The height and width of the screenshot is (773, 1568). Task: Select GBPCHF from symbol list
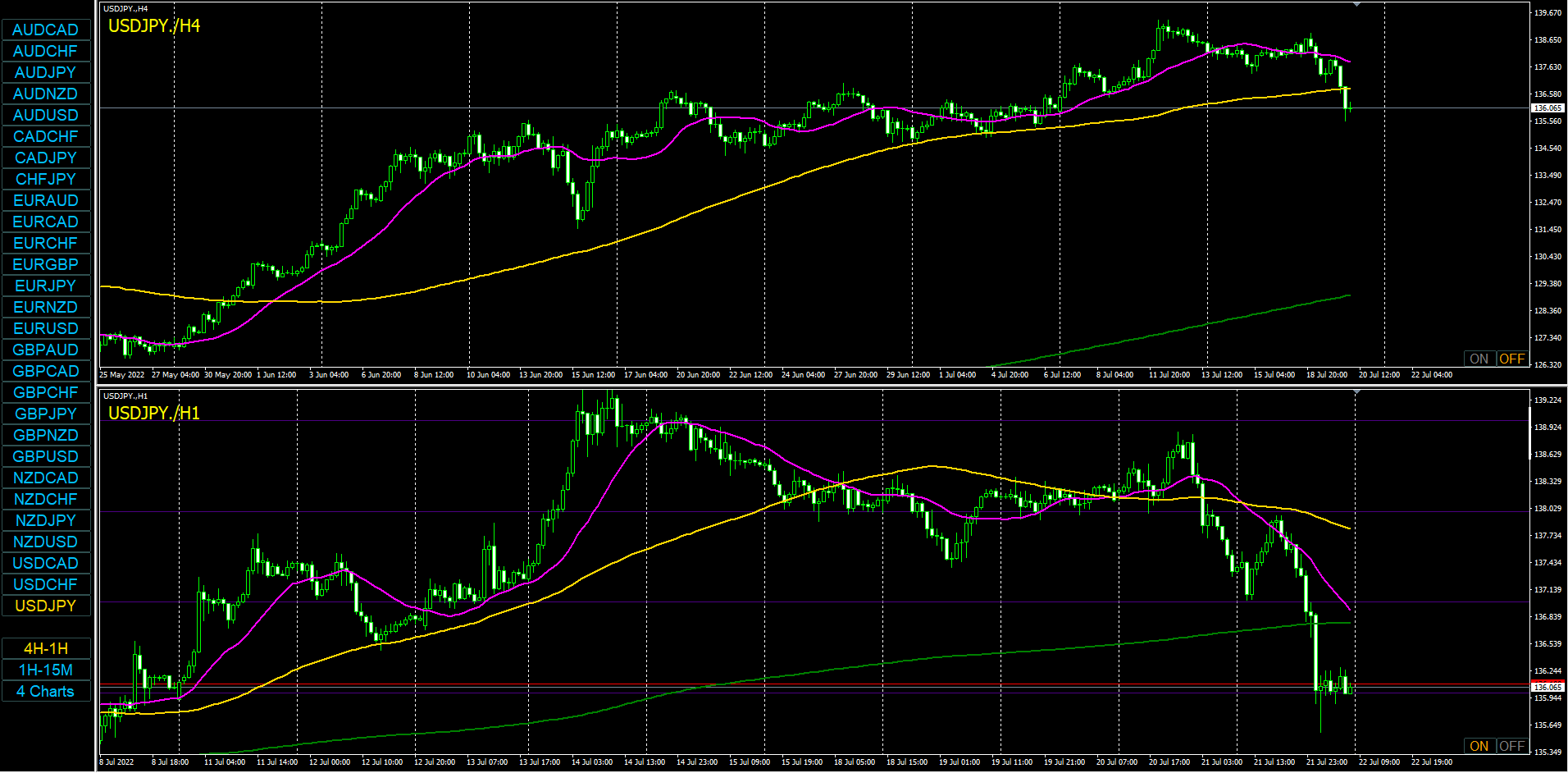pos(46,392)
